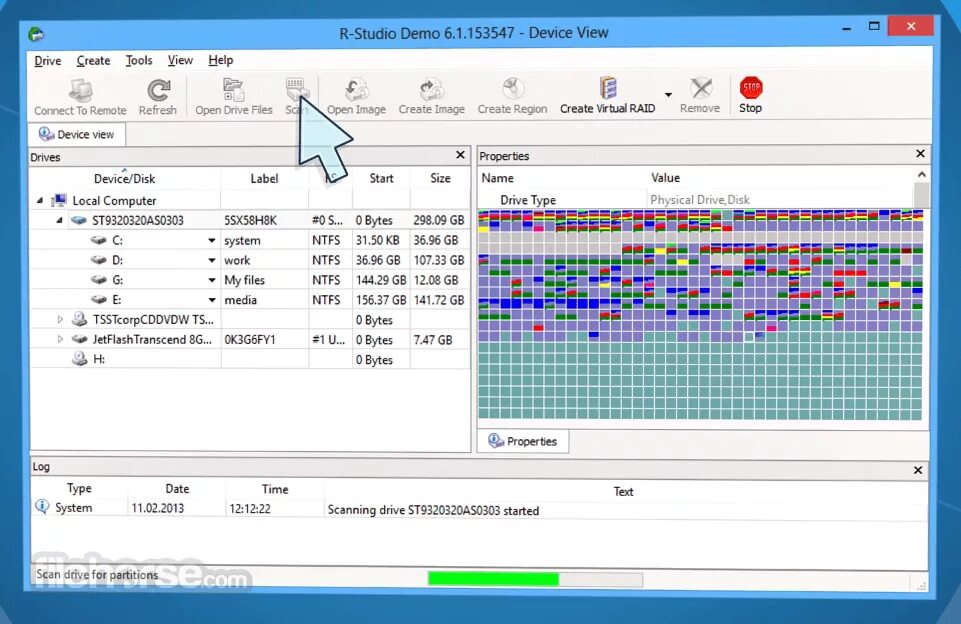Click the Create Region toolbar icon
This screenshot has width=961, height=624.
point(512,89)
